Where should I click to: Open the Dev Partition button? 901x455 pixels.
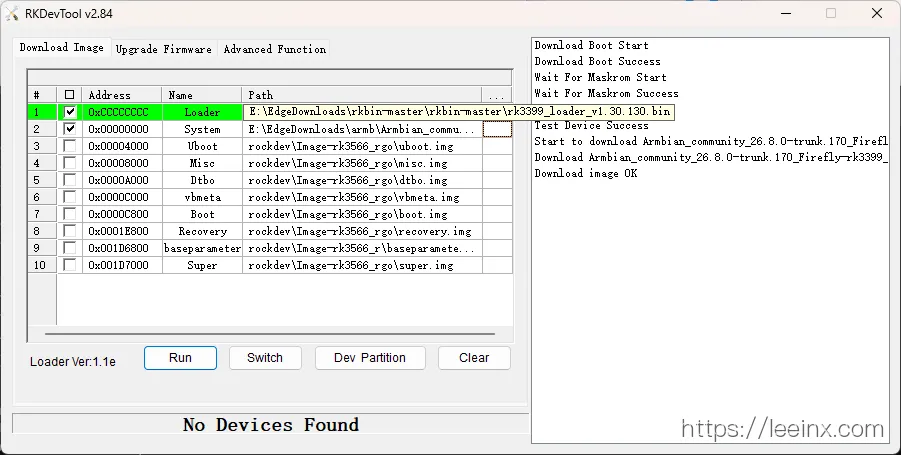pyautogui.click(x=370, y=358)
